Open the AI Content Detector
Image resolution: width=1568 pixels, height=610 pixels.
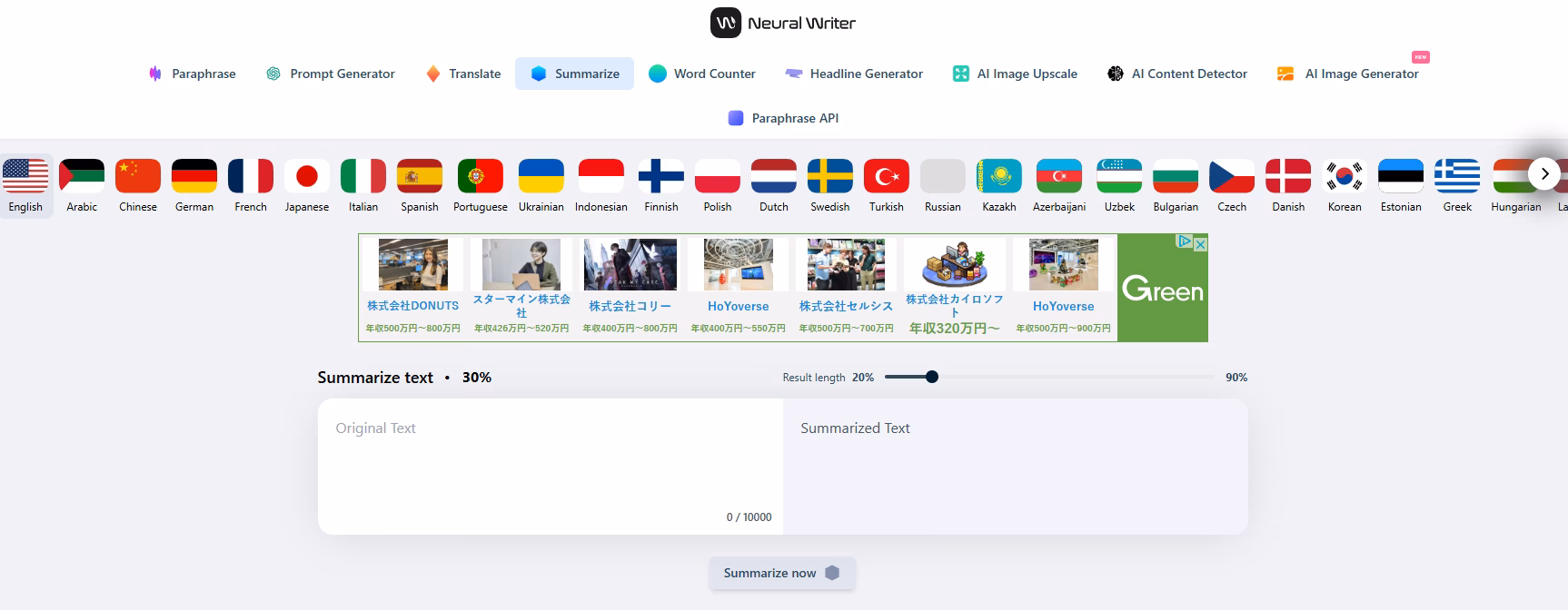click(x=1177, y=74)
